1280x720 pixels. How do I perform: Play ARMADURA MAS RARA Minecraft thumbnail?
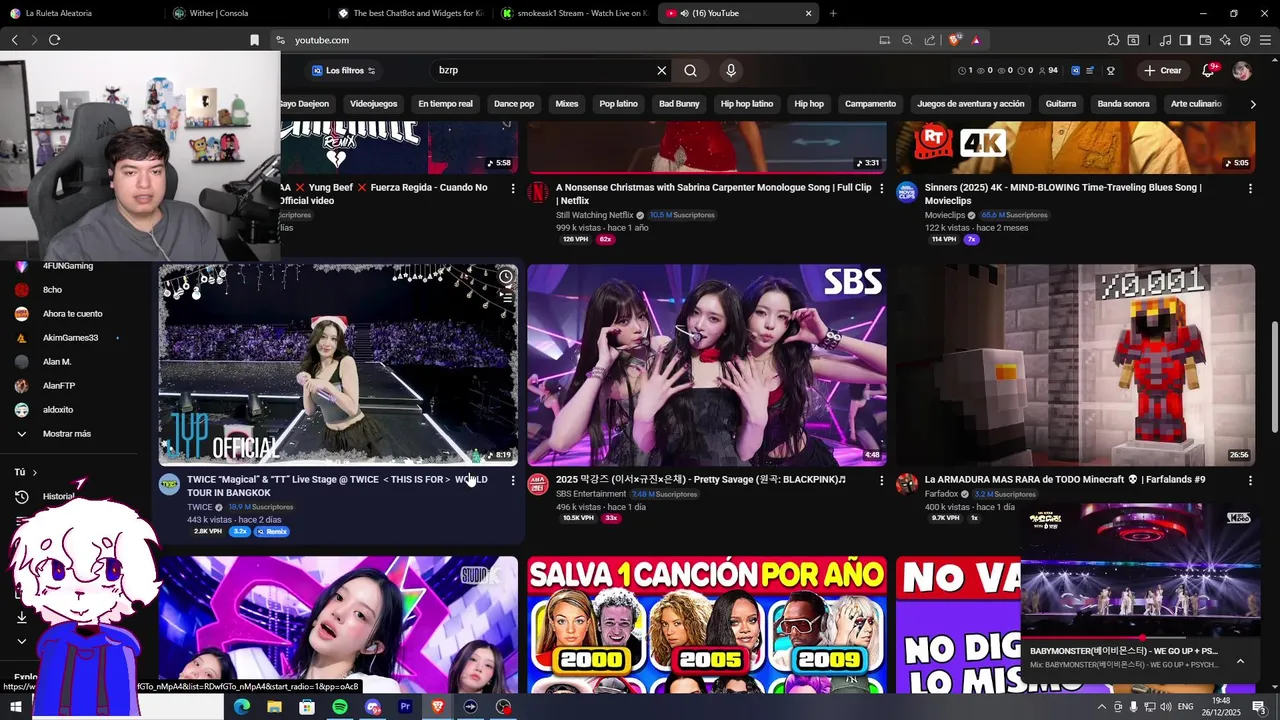1075,365
